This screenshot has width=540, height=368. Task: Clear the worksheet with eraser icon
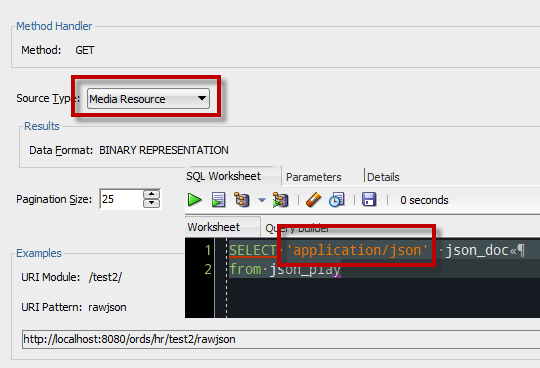click(313, 200)
